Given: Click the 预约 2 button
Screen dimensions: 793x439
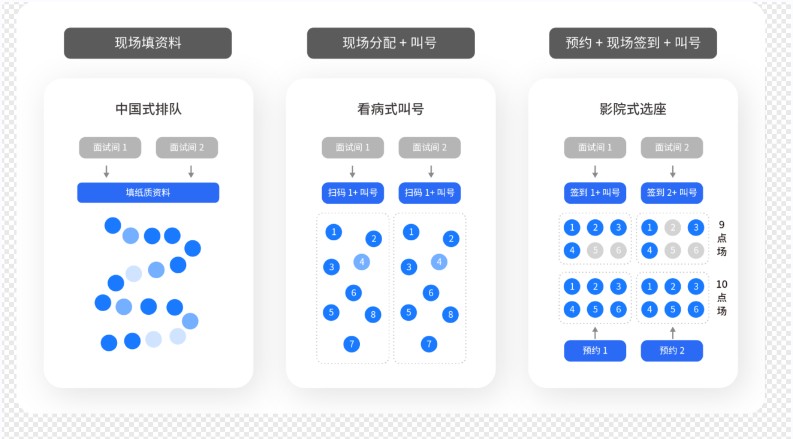Looking at the screenshot, I should point(672,350).
